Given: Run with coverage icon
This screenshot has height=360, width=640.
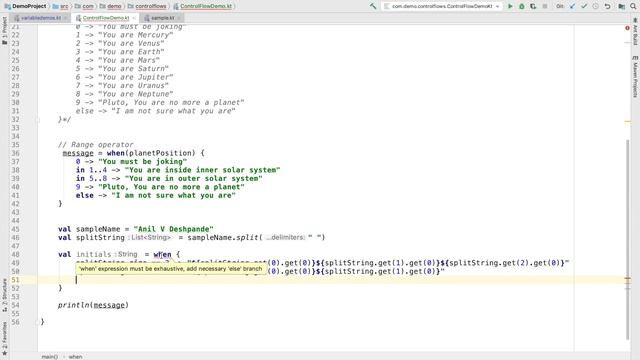Looking at the screenshot, I should 533,6.
